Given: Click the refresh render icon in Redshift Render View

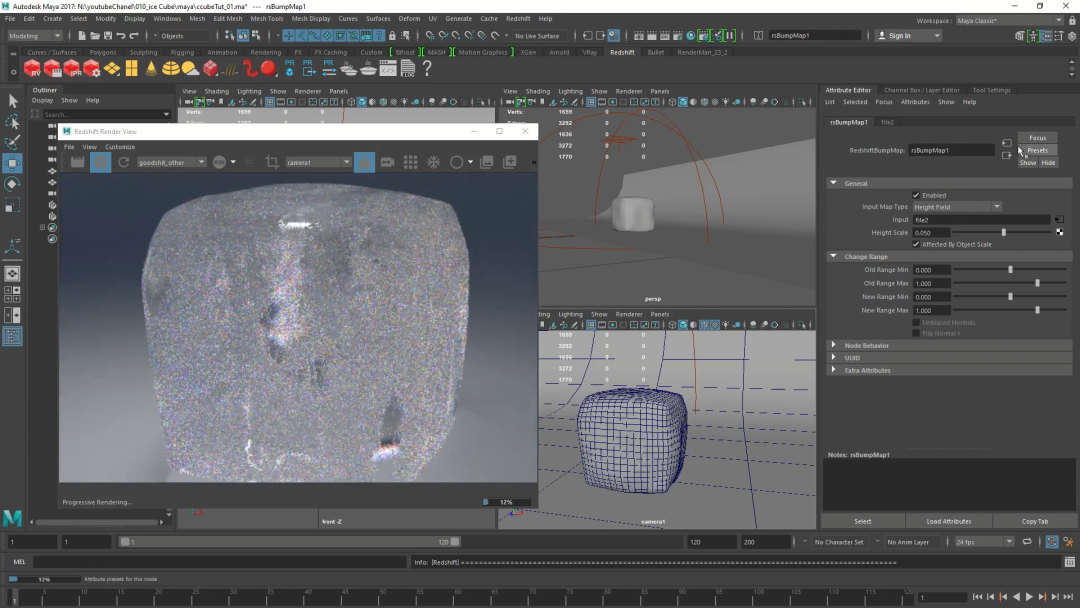Looking at the screenshot, I should (x=124, y=162).
